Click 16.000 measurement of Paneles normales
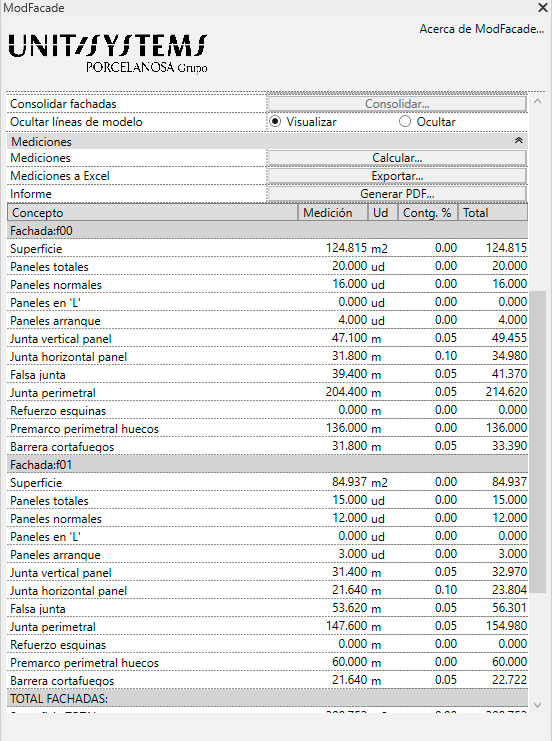Screen dimensions: 552x741 tap(349, 284)
